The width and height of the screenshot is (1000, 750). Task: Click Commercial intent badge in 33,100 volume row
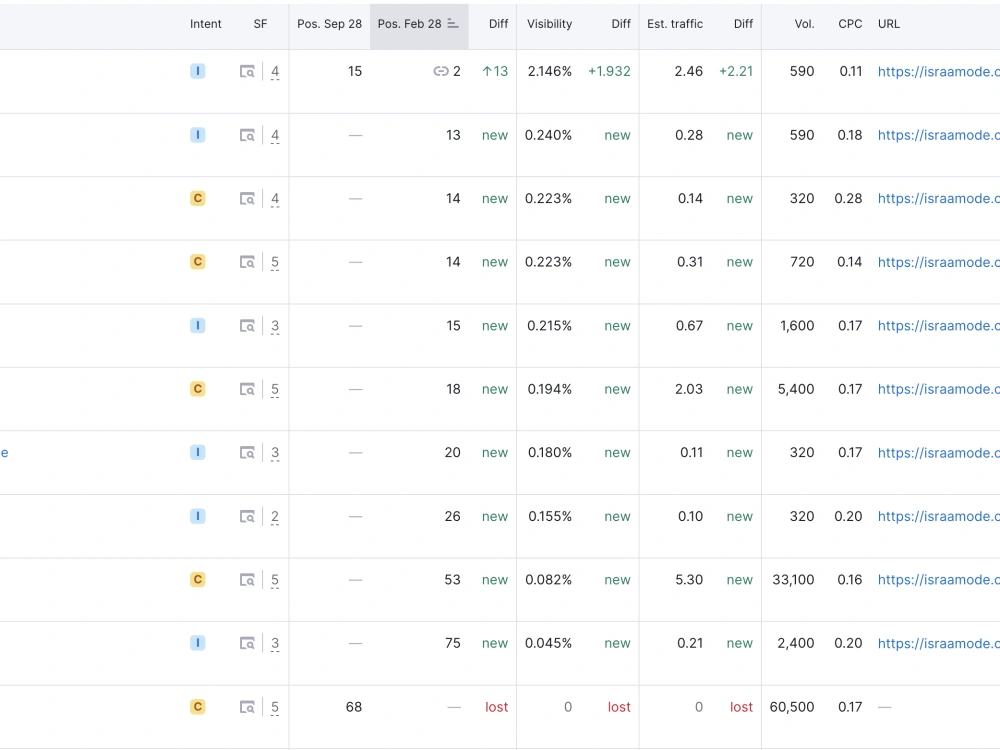point(198,579)
